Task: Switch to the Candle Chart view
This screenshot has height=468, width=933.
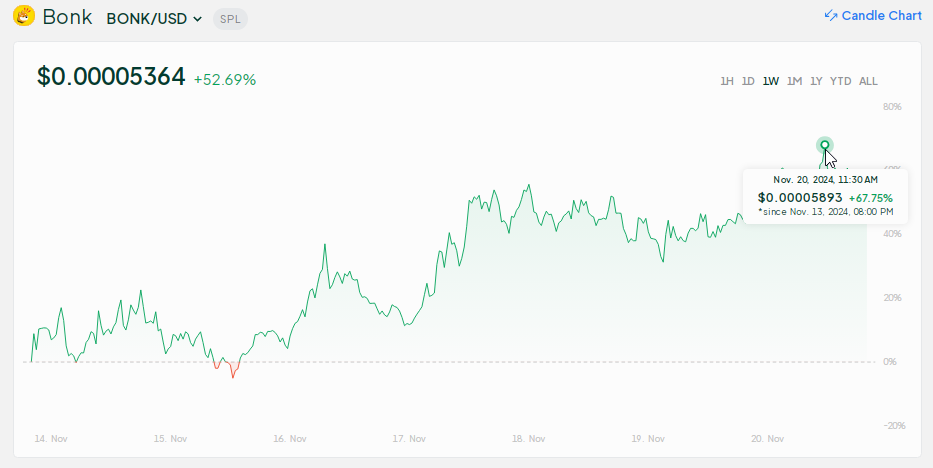Action: point(881,16)
